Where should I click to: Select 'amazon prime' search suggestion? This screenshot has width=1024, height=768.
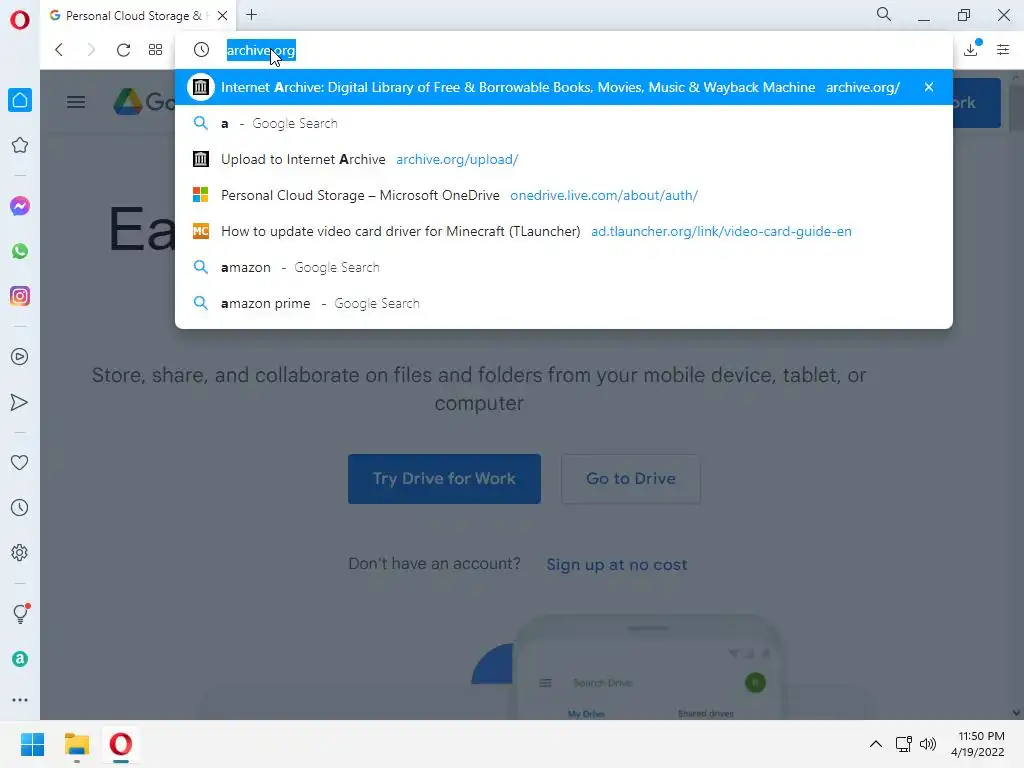tap(564, 303)
